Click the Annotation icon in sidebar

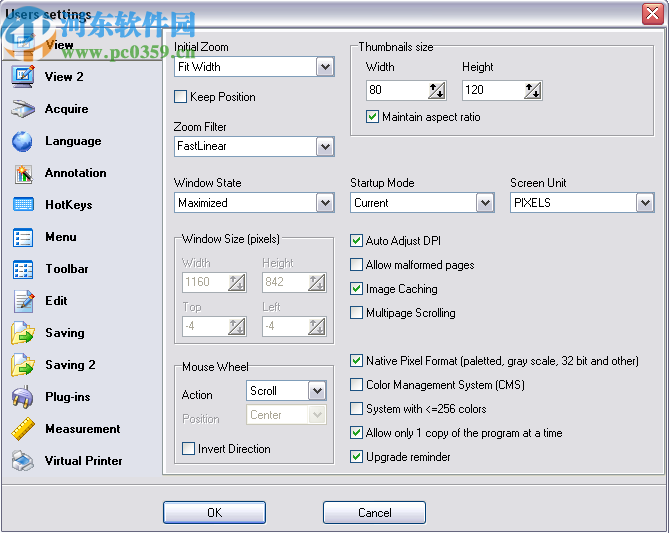(x=23, y=174)
